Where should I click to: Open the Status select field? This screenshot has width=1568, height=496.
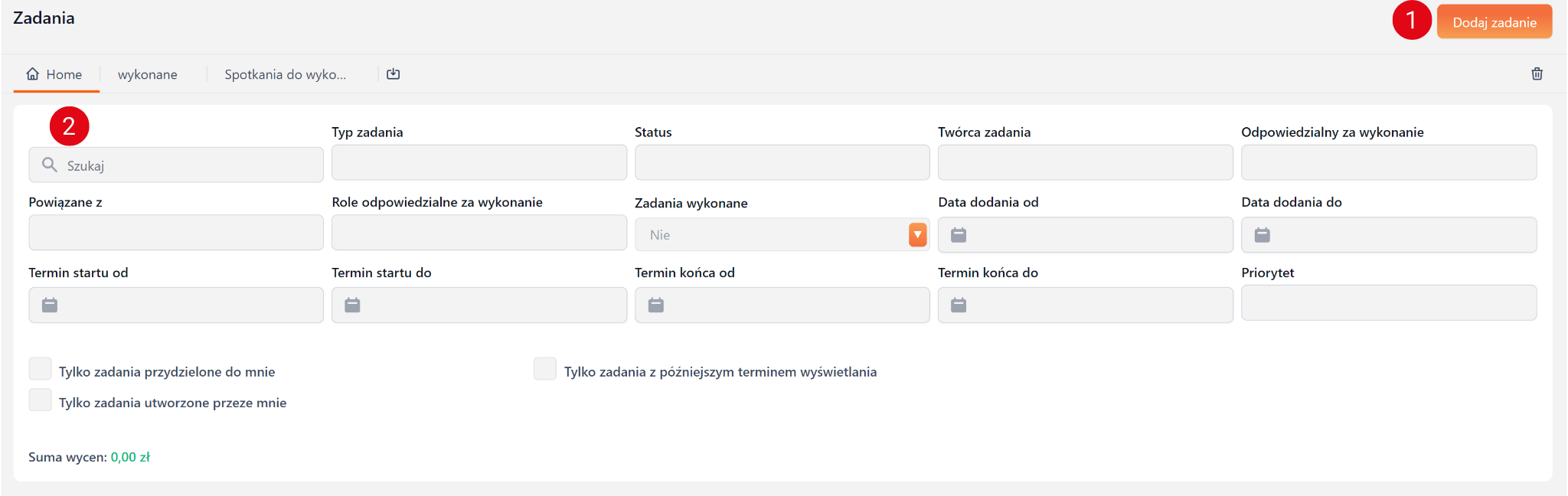pyautogui.click(x=782, y=163)
